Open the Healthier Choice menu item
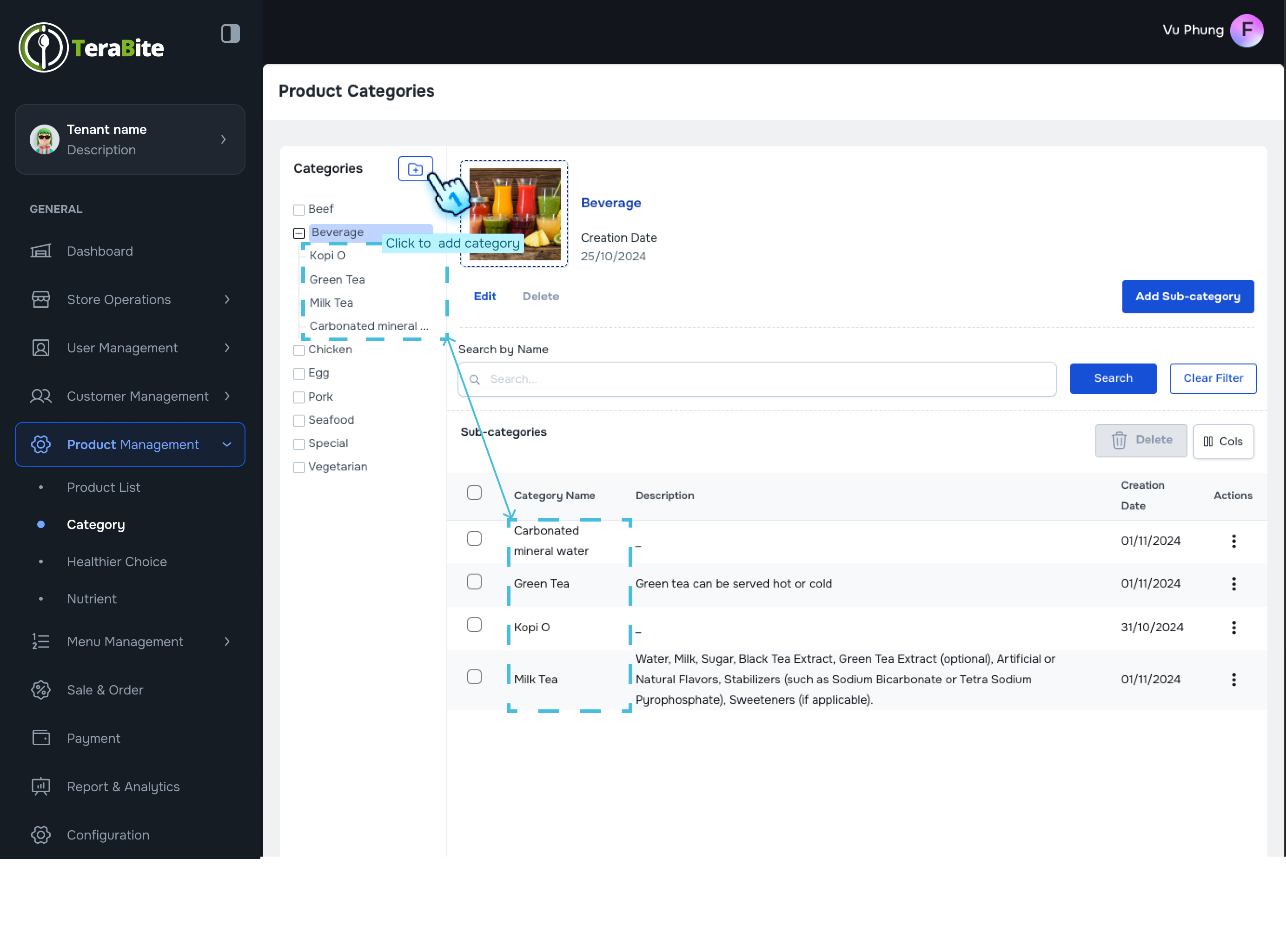Image resolution: width=1286 pixels, height=952 pixels. click(x=116, y=561)
